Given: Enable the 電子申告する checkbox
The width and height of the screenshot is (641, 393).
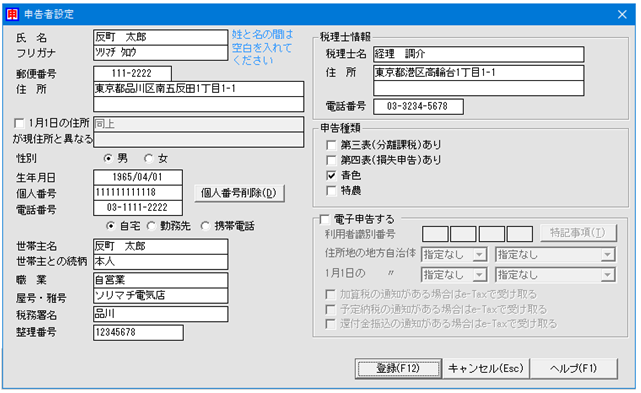Looking at the screenshot, I should click(x=325, y=220).
